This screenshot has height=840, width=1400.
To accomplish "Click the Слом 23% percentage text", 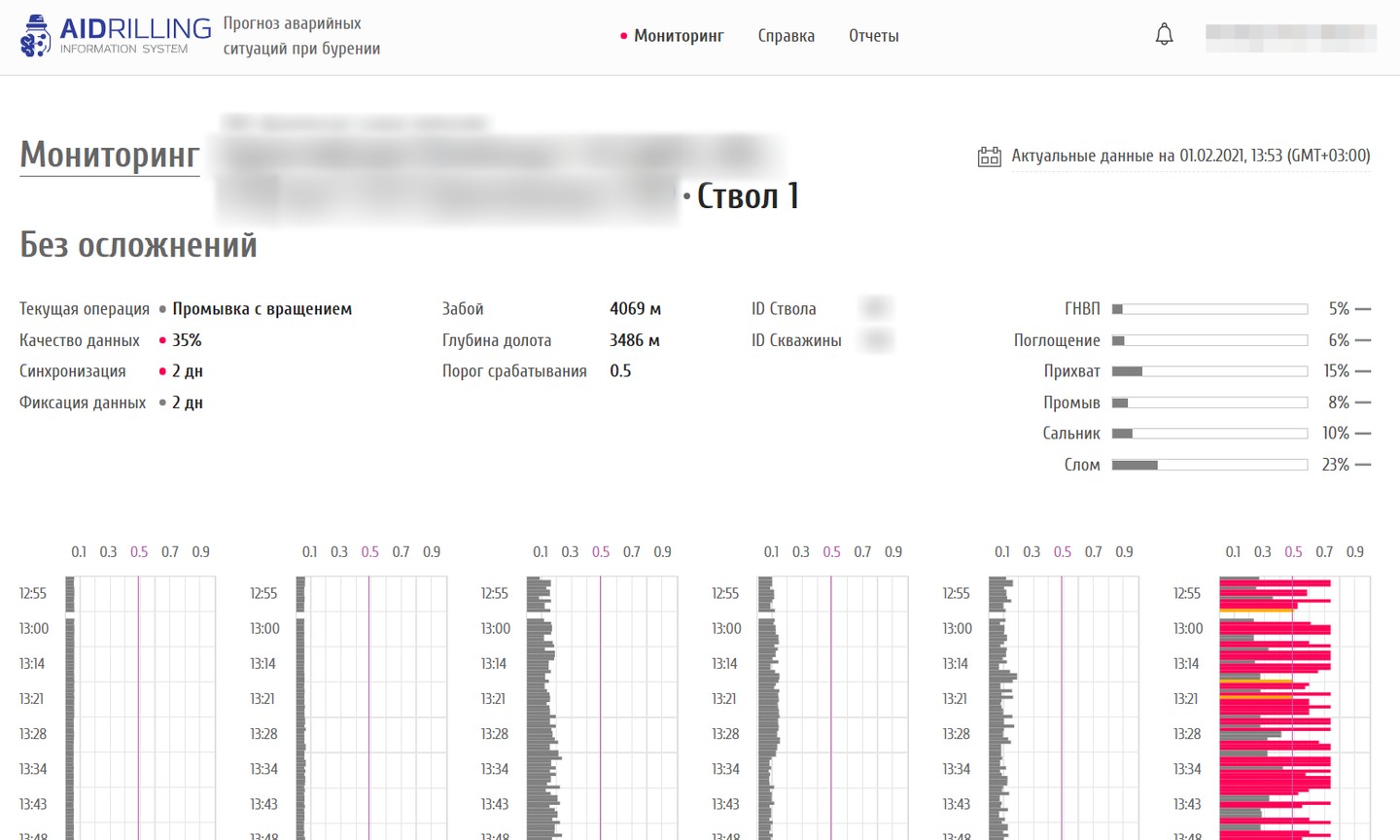I will coord(1336,465).
